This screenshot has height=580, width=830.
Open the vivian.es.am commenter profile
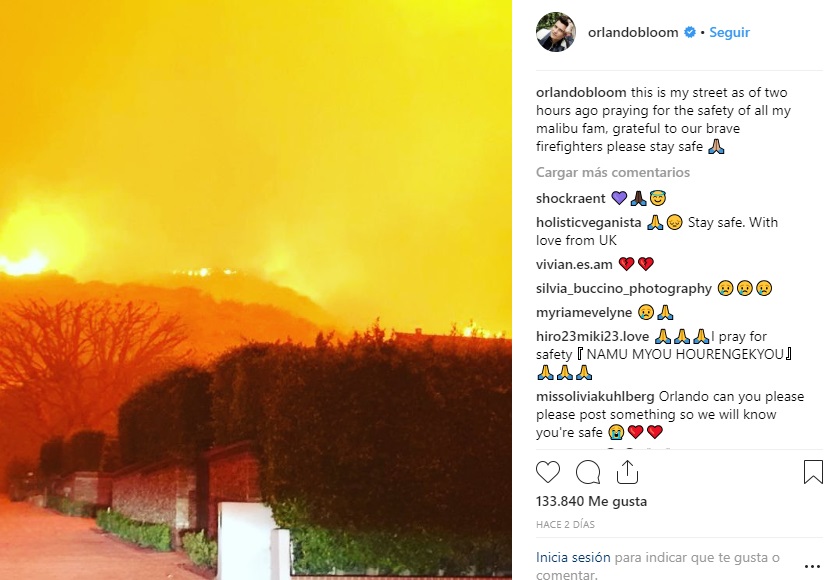point(574,264)
